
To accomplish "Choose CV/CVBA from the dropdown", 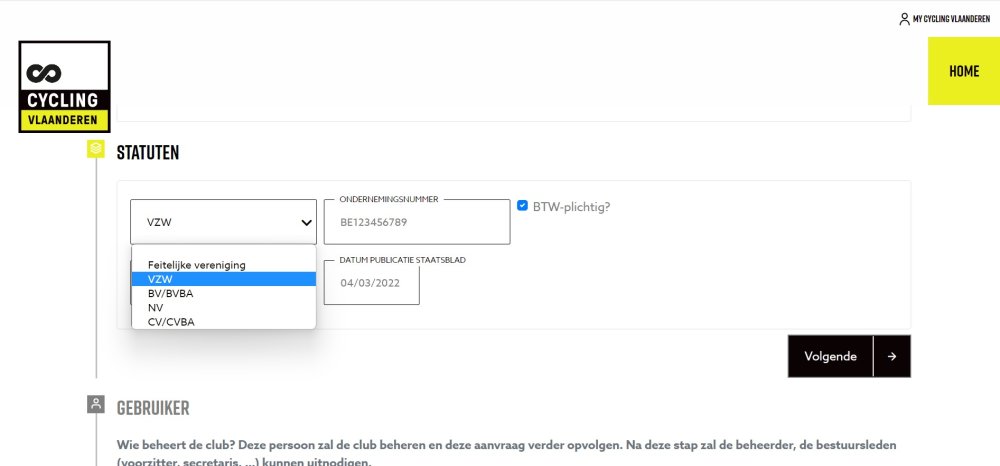I will (x=171, y=321).
